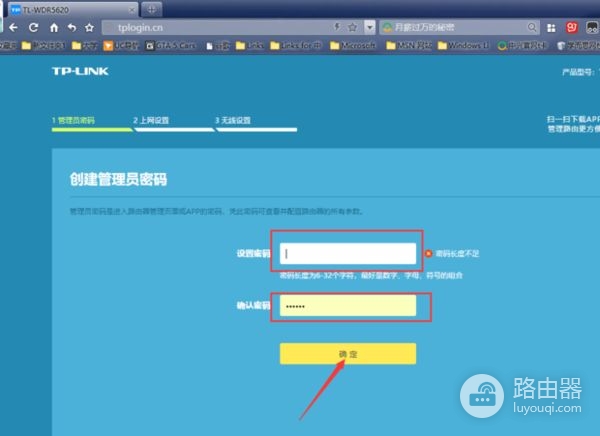
Task: Click the star bookmark icon left of address bar
Action: [x=89, y=27]
